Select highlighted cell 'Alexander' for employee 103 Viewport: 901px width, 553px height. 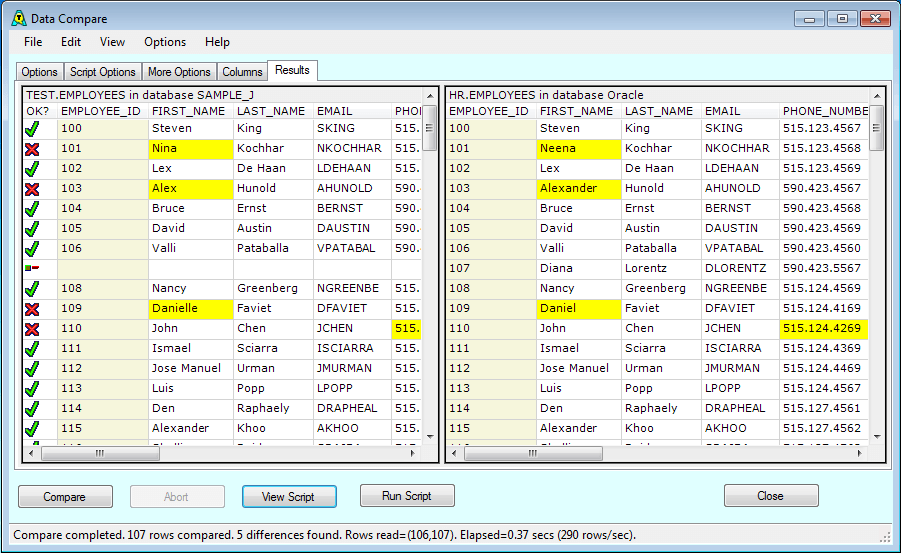[579, 189]
